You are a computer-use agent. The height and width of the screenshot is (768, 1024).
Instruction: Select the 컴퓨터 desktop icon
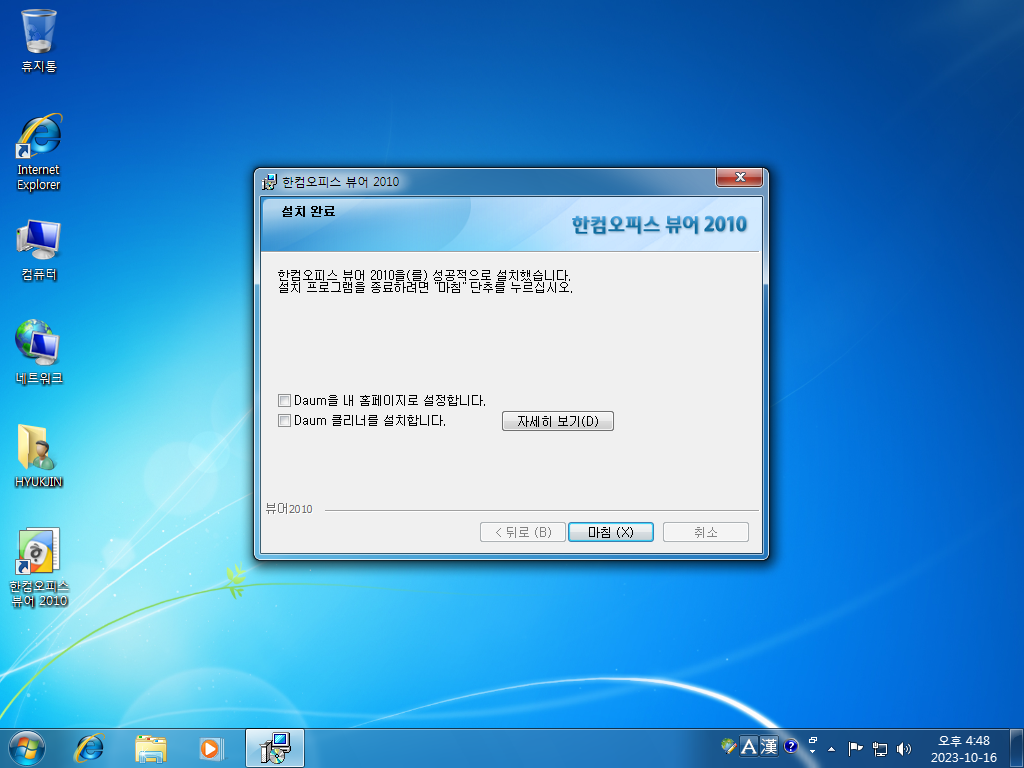coord(39,250)
